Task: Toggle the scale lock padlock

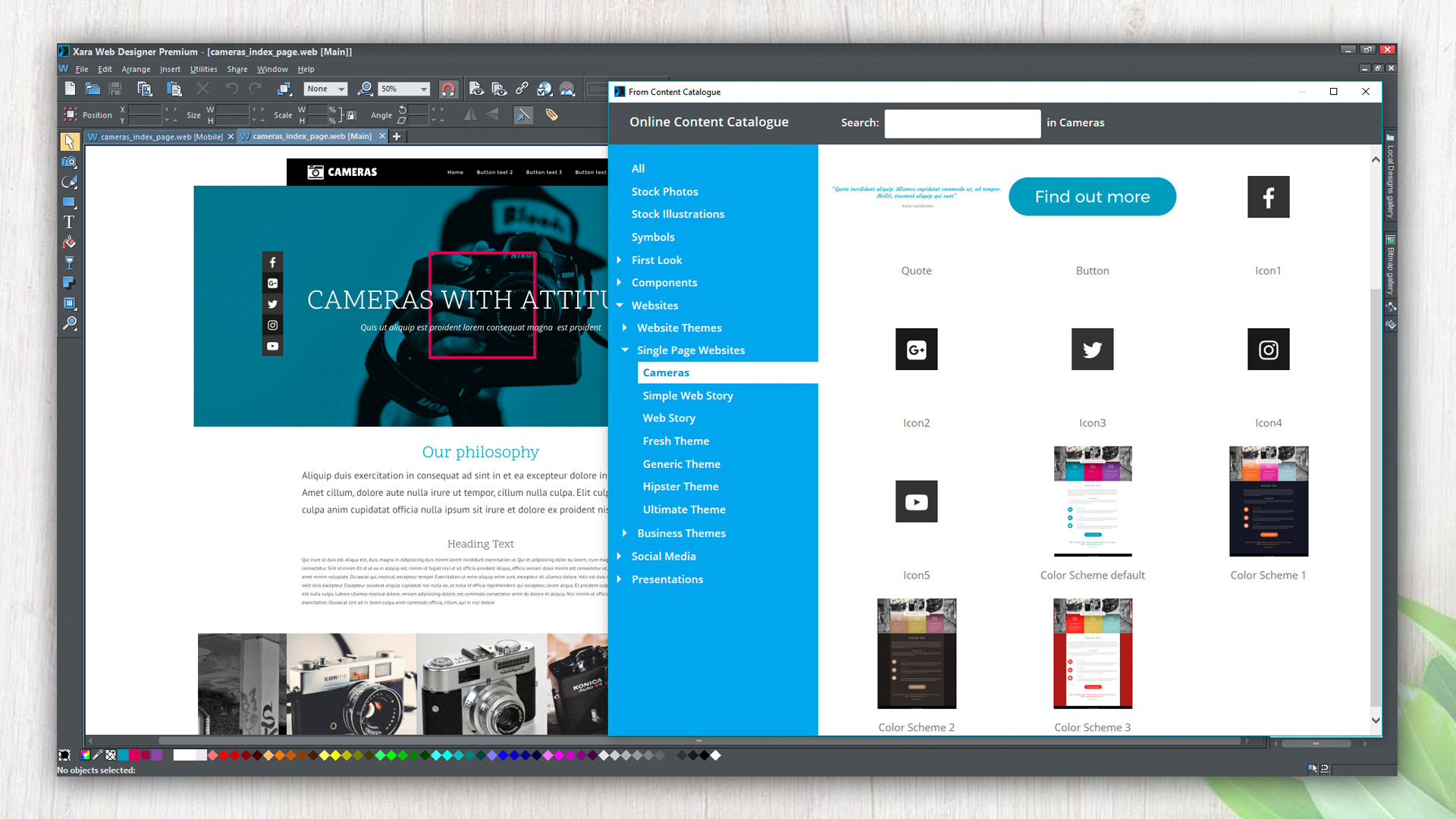Action: [351, 116]
